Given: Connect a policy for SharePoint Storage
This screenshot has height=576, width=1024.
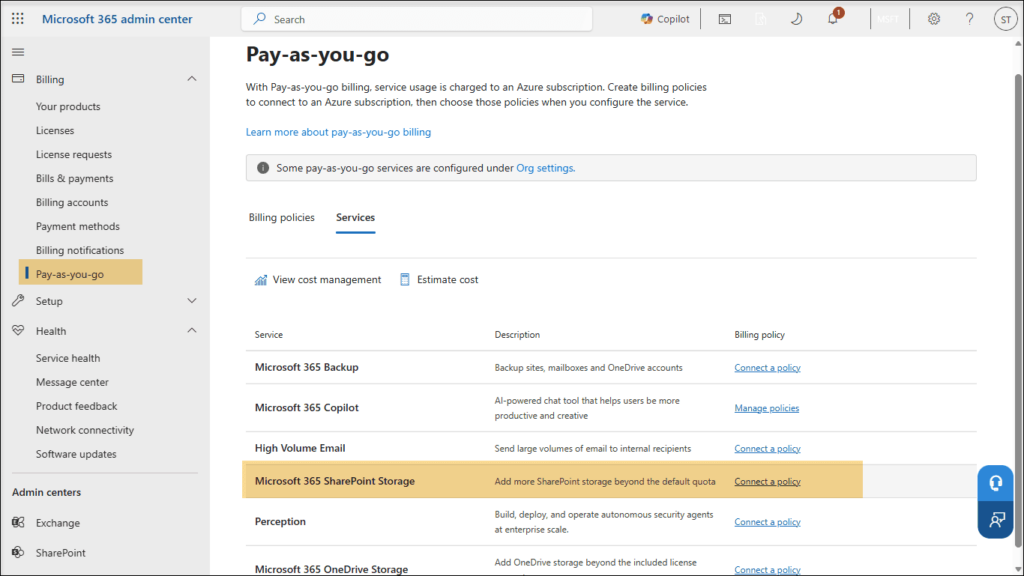Looking at the screenshot, I should [767, 481].
